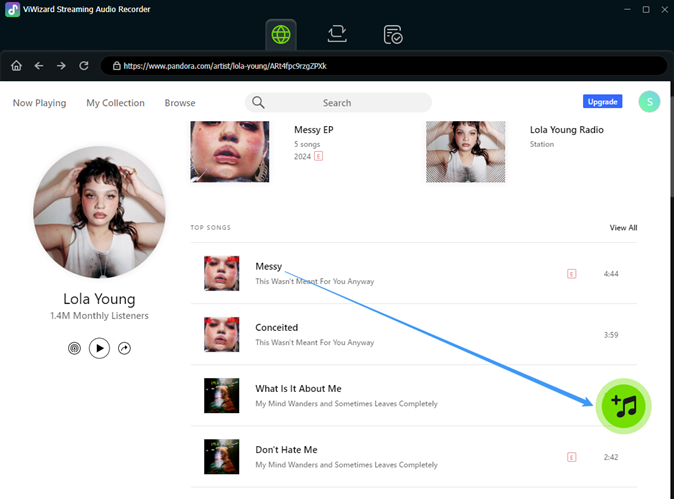Go forward with the right arrow icon

pos(61,66)
